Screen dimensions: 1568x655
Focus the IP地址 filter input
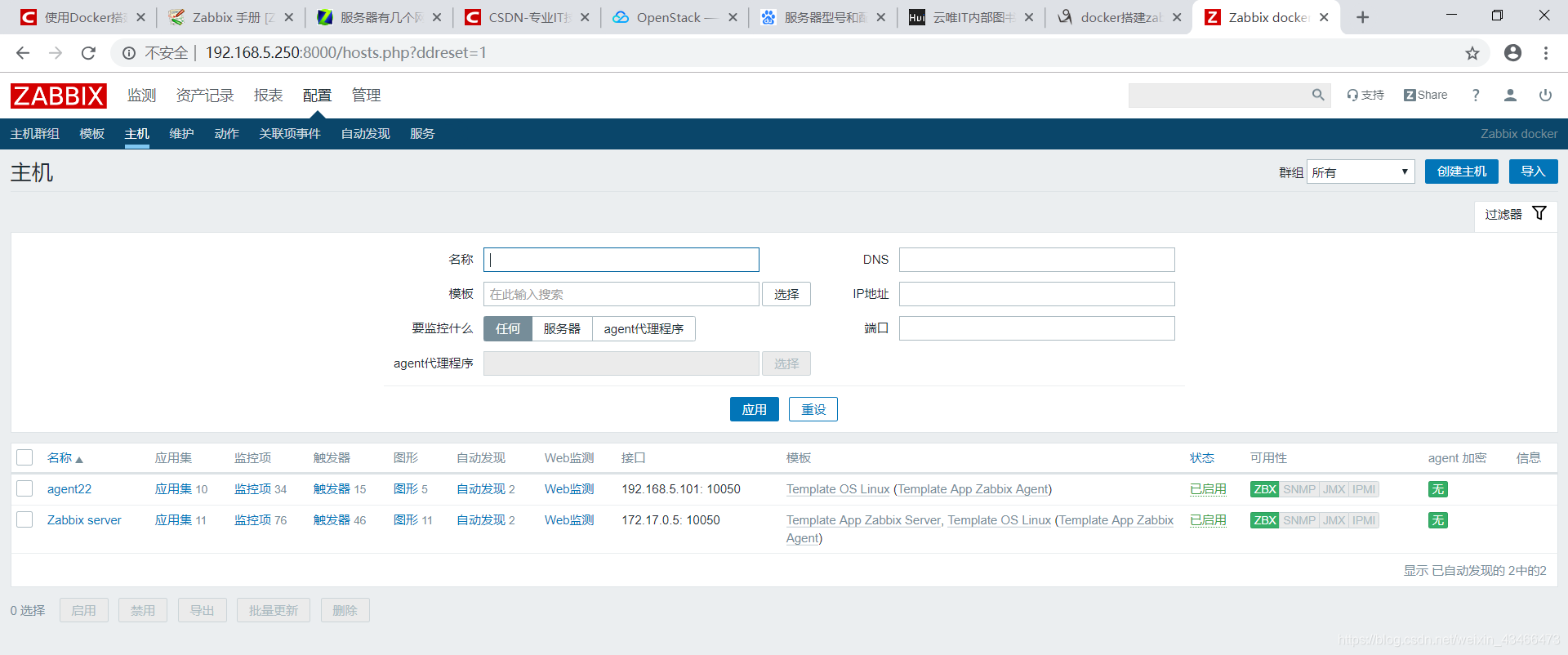[x=1036, y=294]
